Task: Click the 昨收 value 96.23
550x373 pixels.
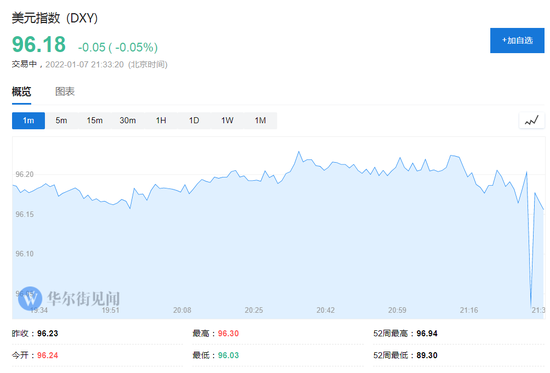Action: [48, 333]
